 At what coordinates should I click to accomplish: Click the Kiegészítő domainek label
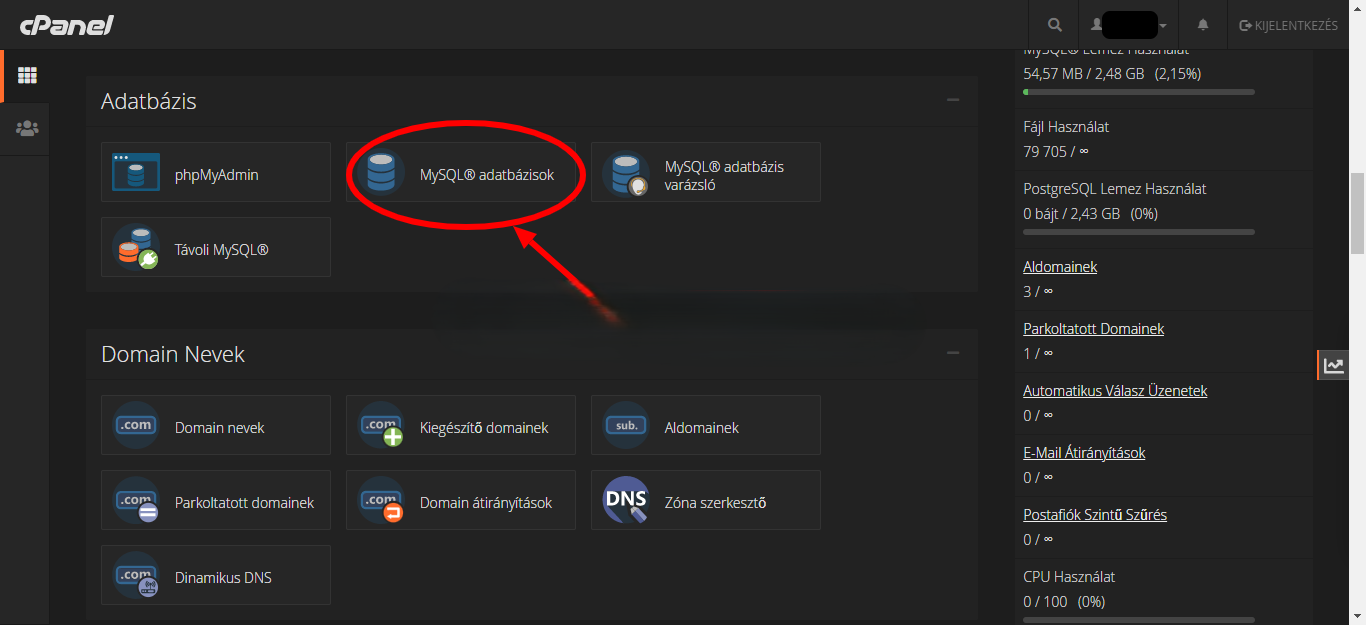[x=484, y=428]
